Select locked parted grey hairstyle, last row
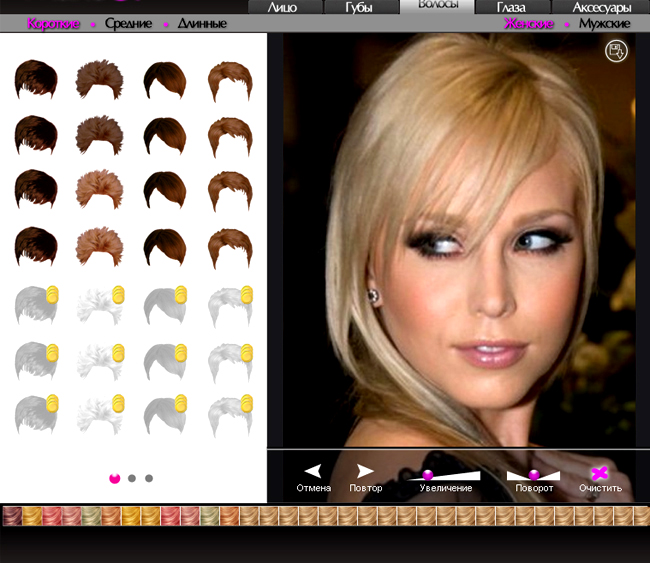Viewport: 650px width, 563px height. click(230, 416)
